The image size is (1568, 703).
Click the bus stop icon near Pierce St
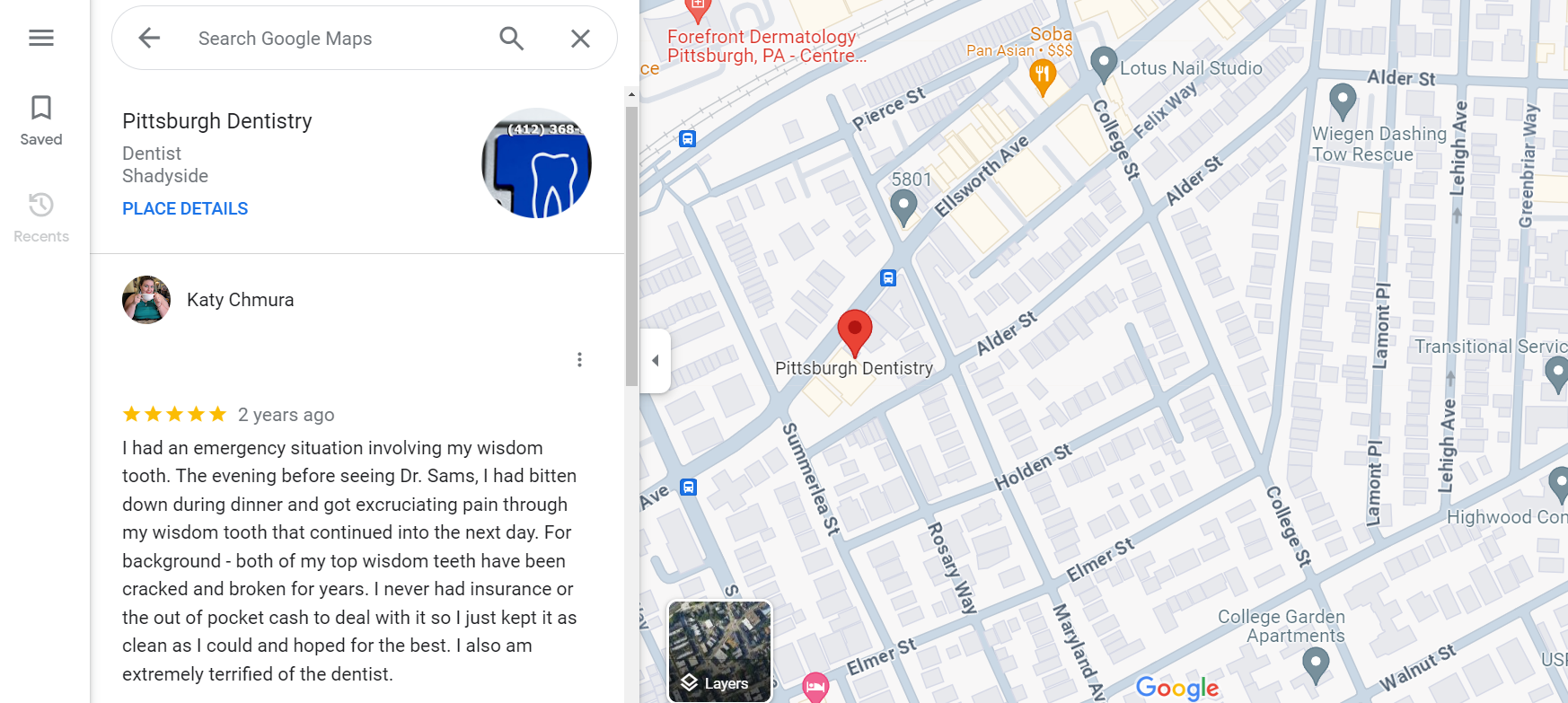(x=688, y=138)
